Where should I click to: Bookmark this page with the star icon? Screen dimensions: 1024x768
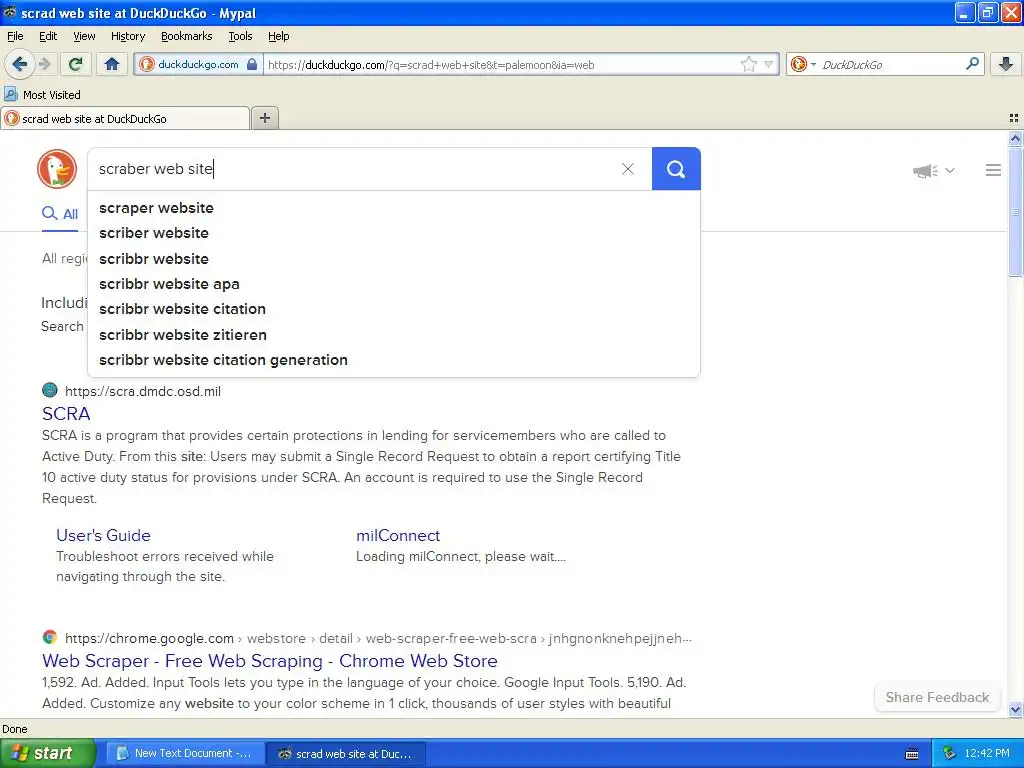coord(748,64)
